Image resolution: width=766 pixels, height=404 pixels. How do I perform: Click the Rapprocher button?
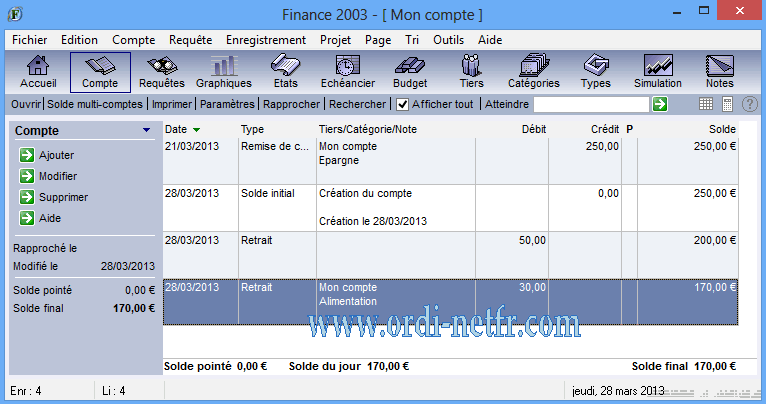coord(291,104)
